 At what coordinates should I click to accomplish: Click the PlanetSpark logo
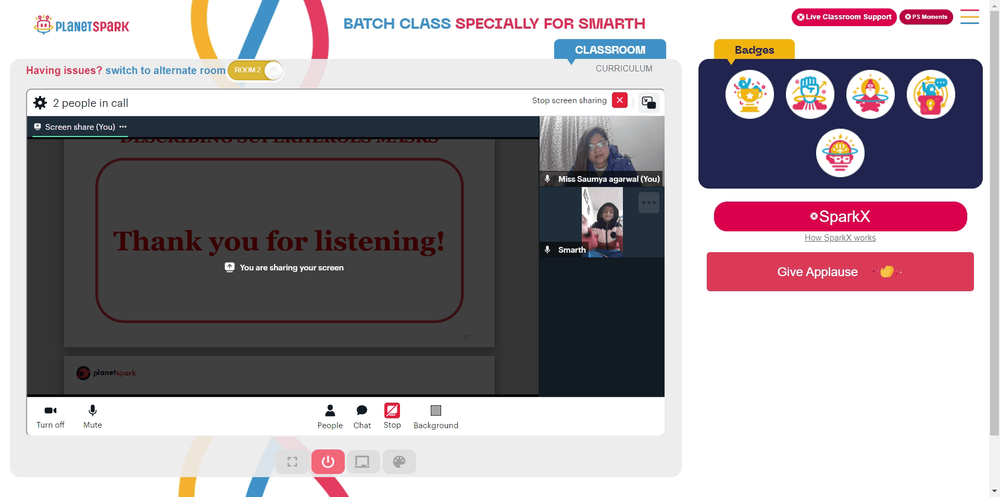click(x=82, y=26)
